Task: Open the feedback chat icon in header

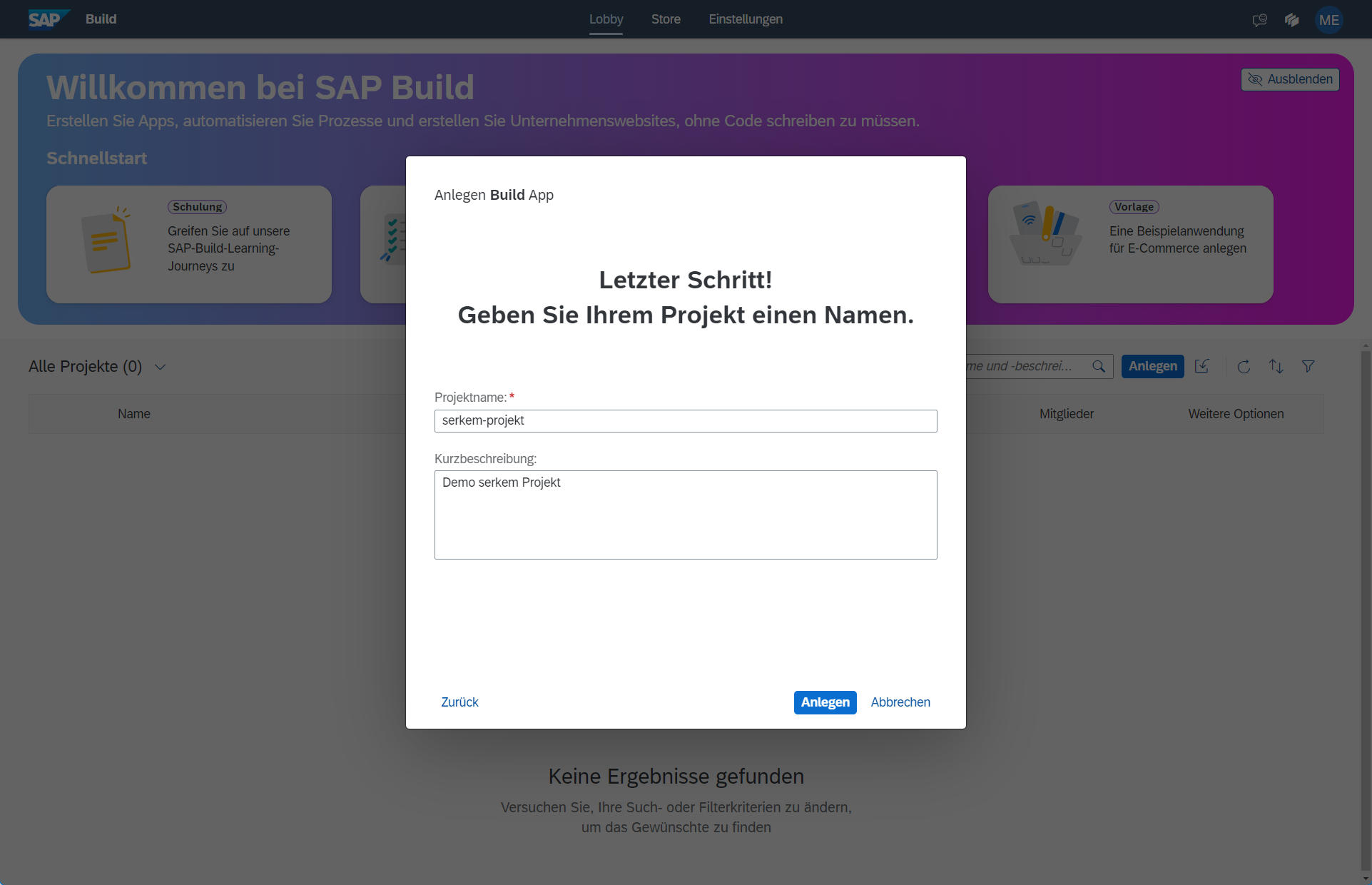Action: pyautogui.click(x=1259, y=20)
